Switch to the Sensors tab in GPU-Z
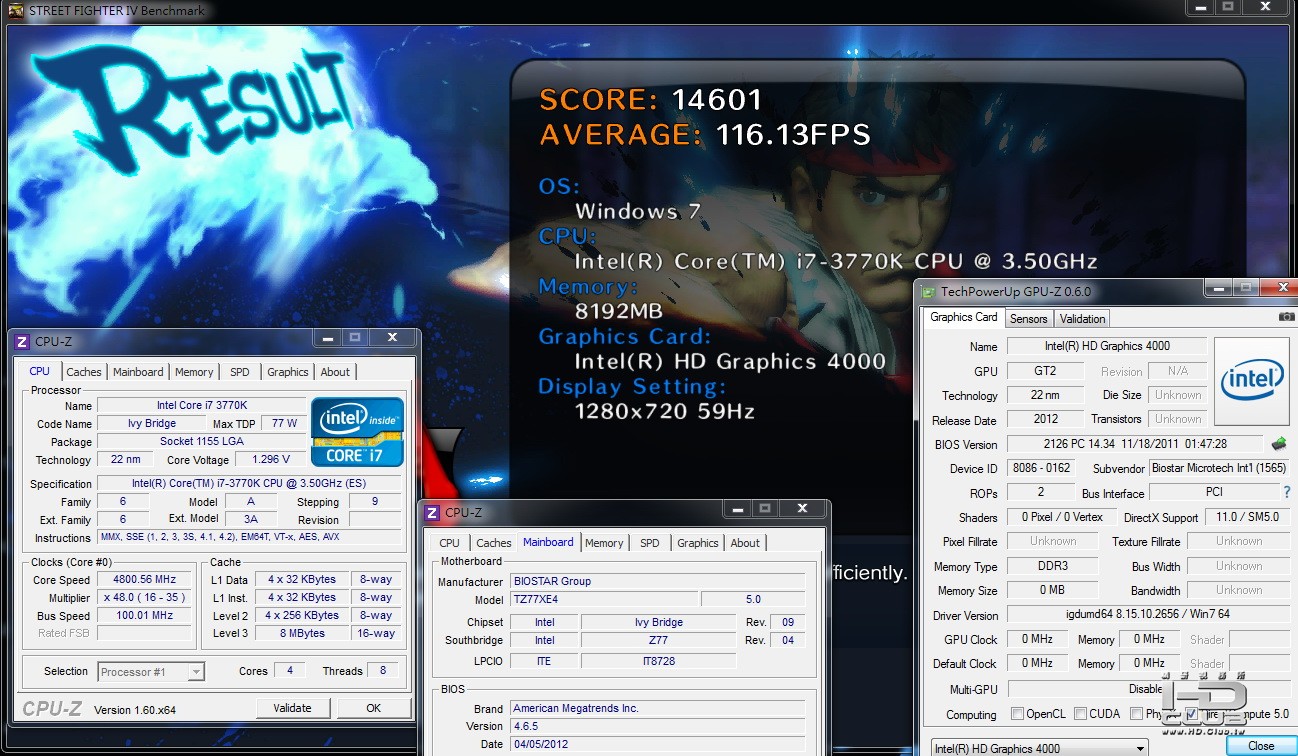The height and width of the screenshot is (756, 1298). pos(1028,319)
